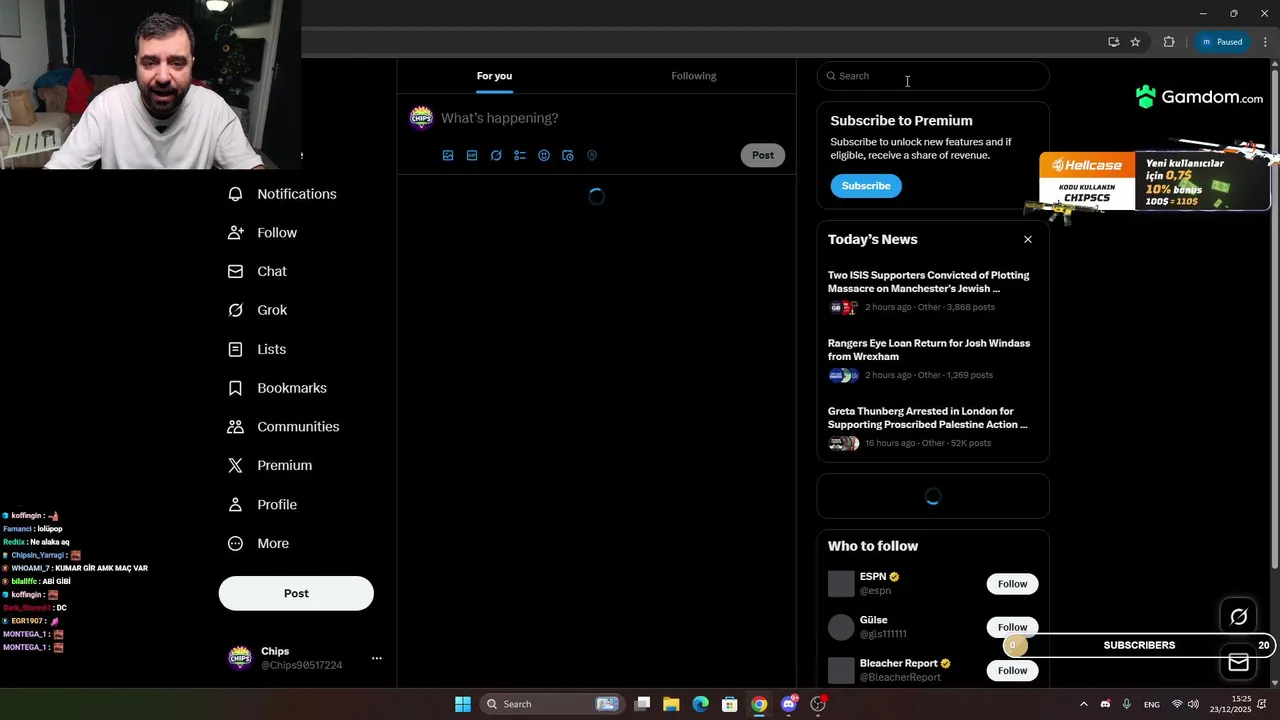
Task: Follow the ESPN account
Action: pyautogui.click(x=1012, y=584)
